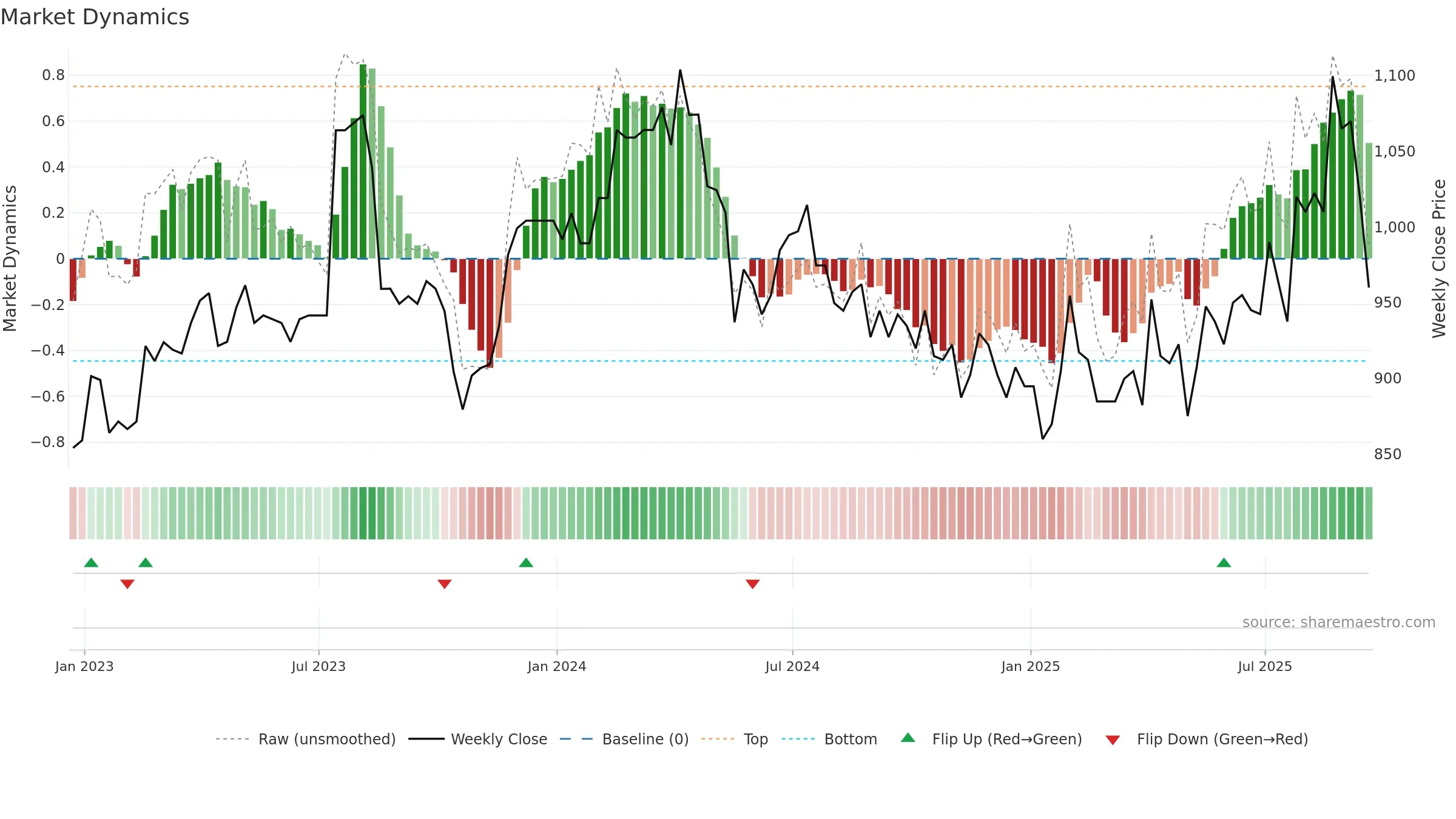Click the Jul 2023 x-axis label
1456x819 pixels.
click(x=318, y=666)
